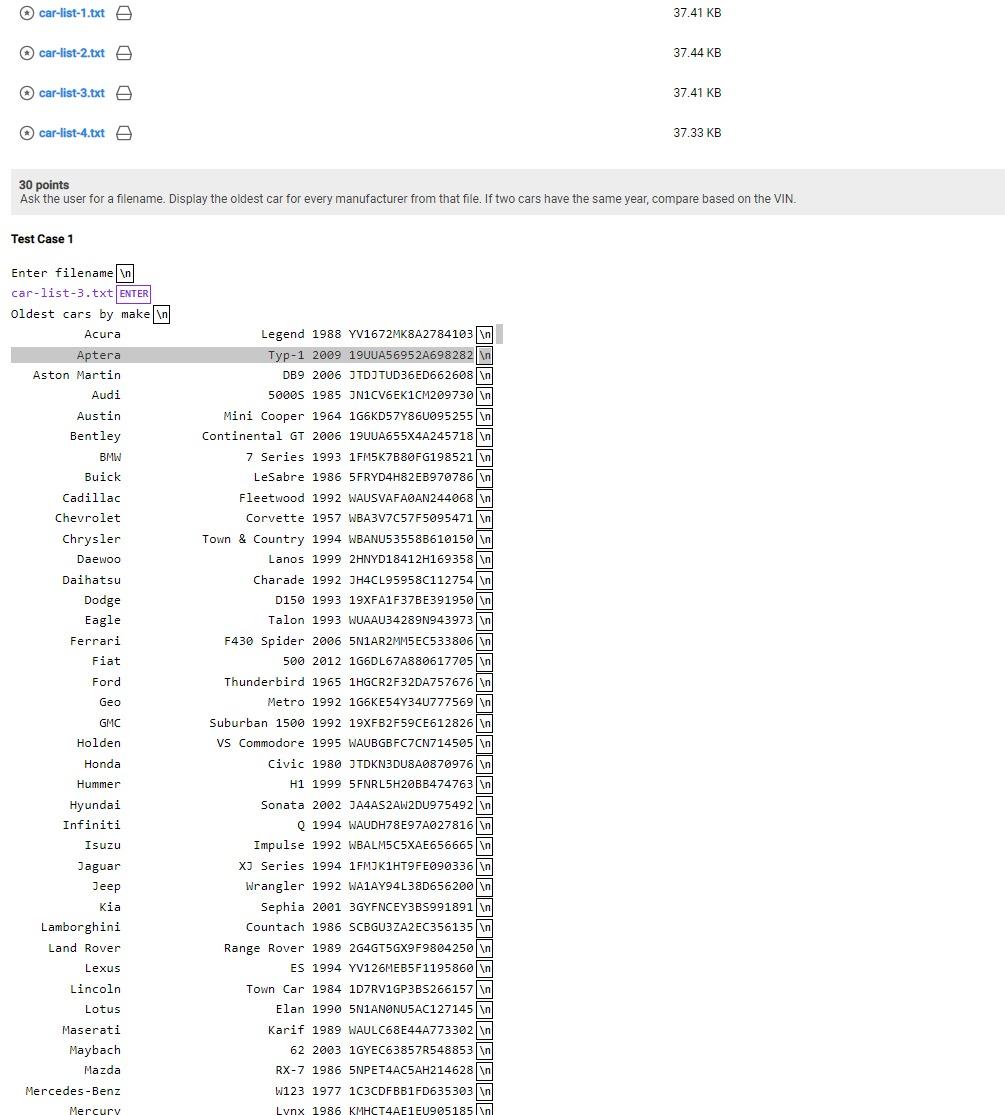
Task: Click the print icon next to car-list-1.txt
Action: [123, 13]
